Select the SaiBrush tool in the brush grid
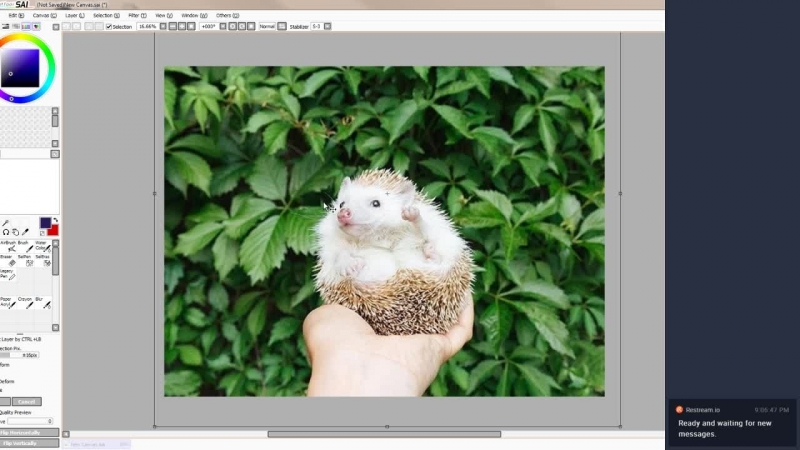 (x=43, y=260)
